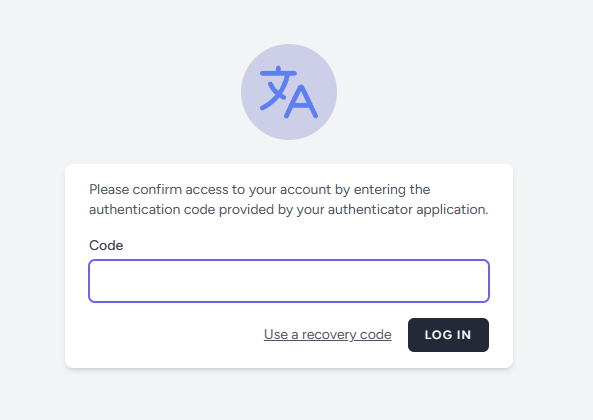This screenshot has height=420, width=593.
Task: Click the text "authenticator application" in the instructions
Action: (408, 209)
